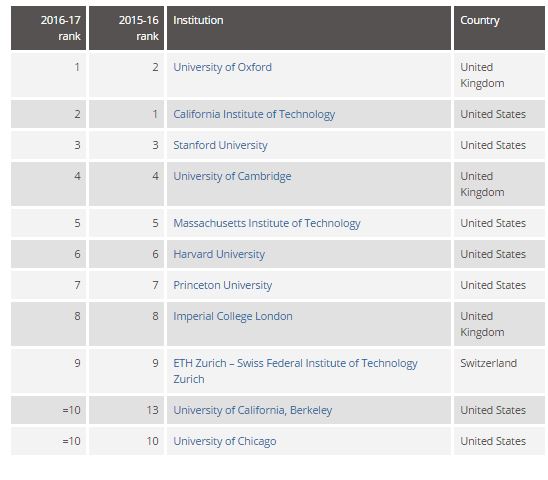The height and width of the screenshot is (480, 548).
Task: Open the University of Cambridge link
Action: (232, 176)
